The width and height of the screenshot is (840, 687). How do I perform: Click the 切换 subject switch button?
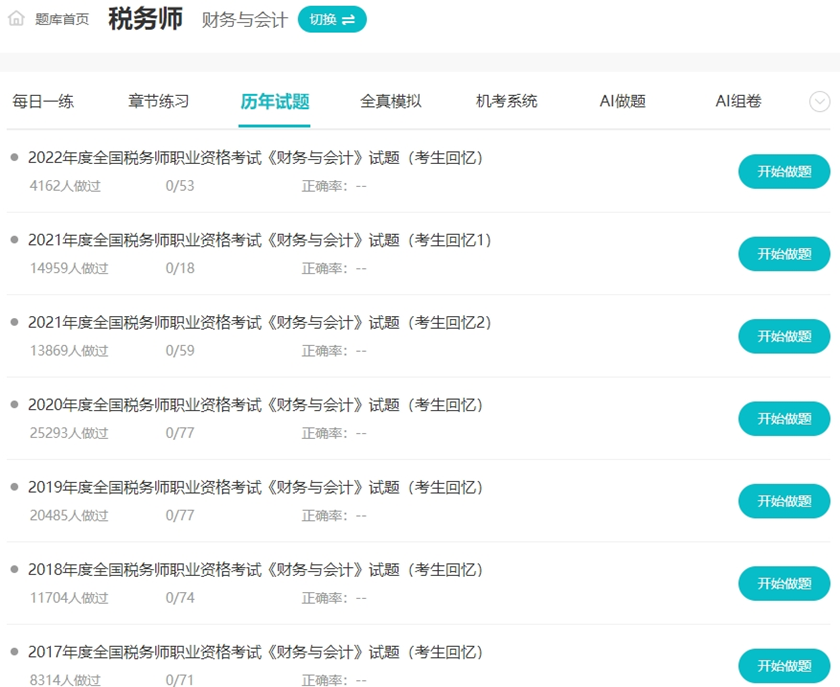click(x=332, y=18)
